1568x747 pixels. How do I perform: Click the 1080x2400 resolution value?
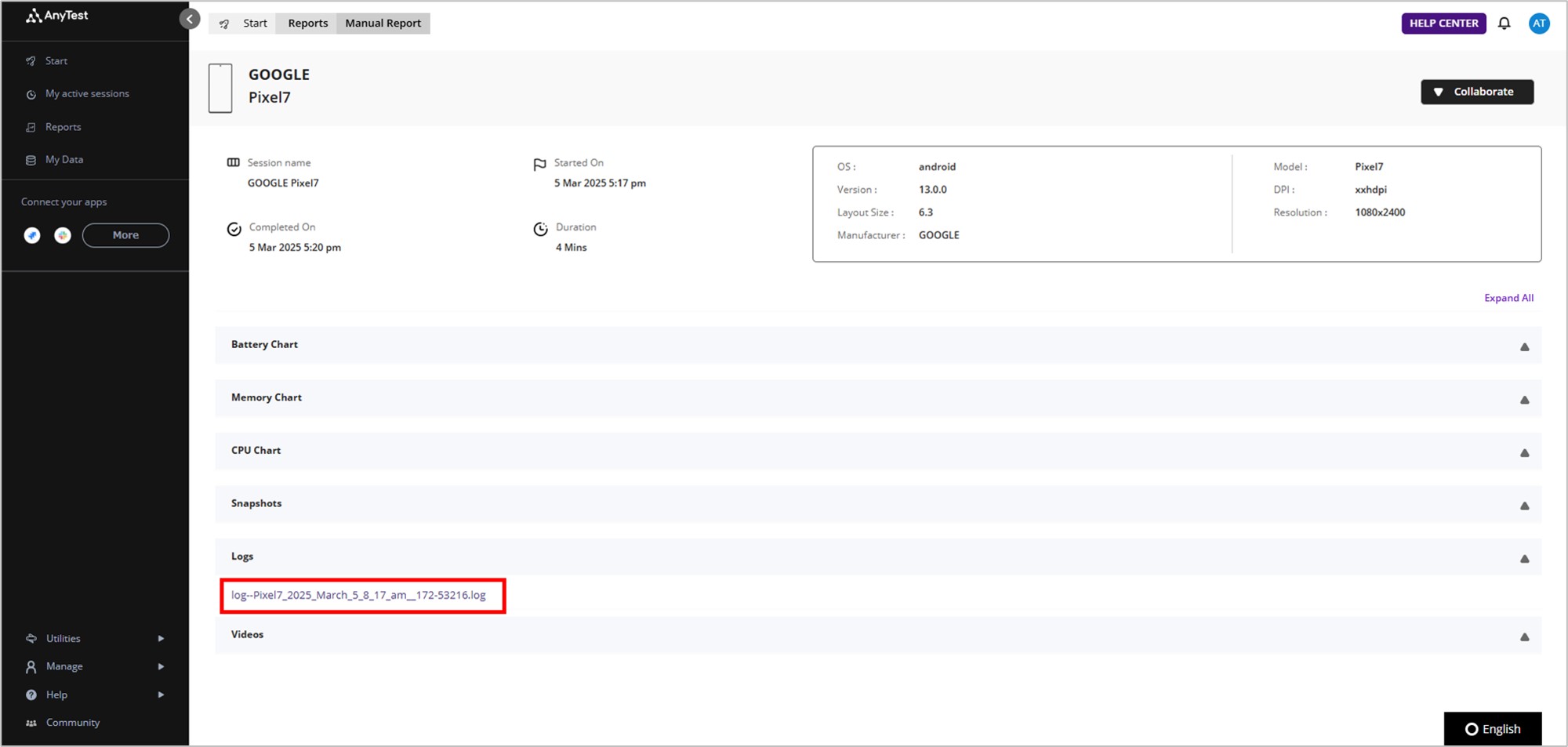click(x=1380, y=212)
